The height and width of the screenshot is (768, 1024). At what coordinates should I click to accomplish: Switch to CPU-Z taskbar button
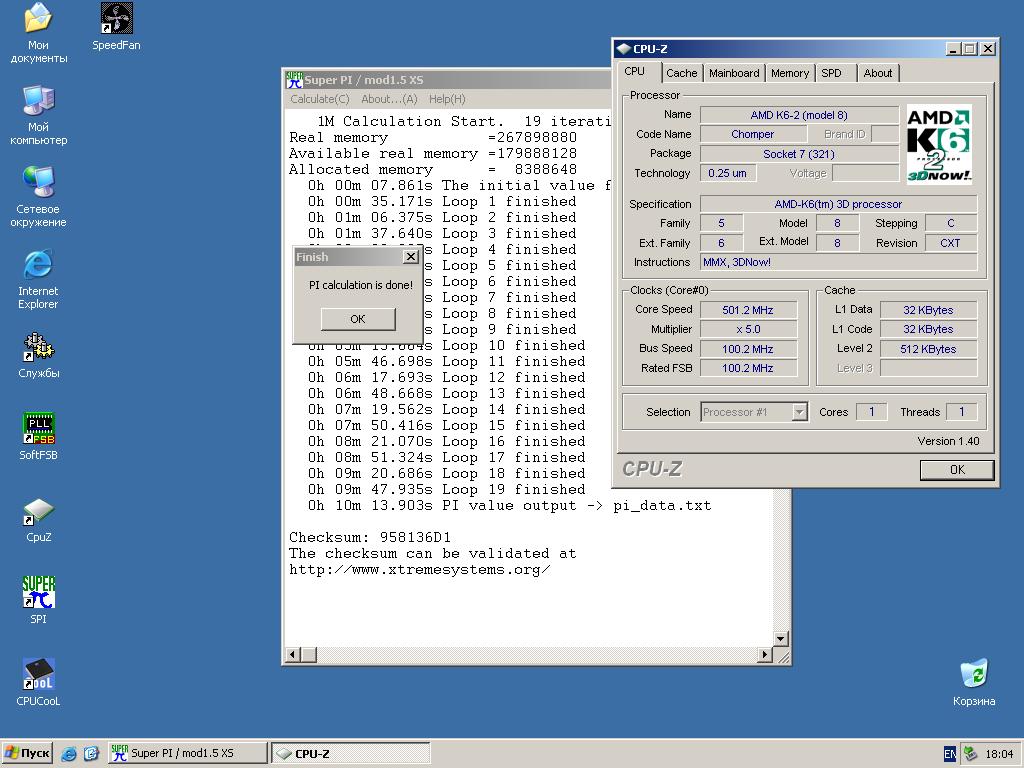[x=351, y=753]
